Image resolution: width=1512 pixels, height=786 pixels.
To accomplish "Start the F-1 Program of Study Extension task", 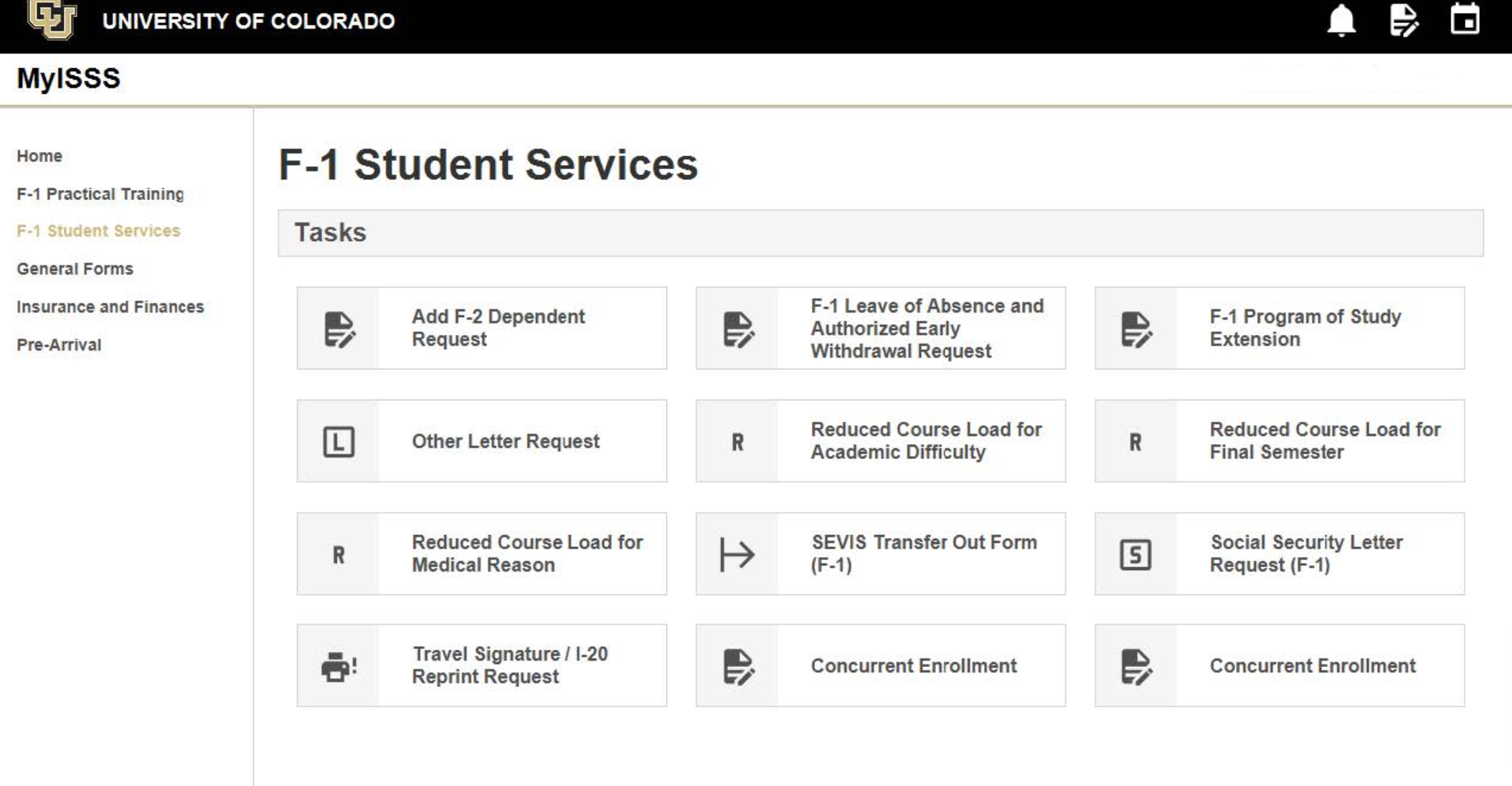I will pos(1280,328).
